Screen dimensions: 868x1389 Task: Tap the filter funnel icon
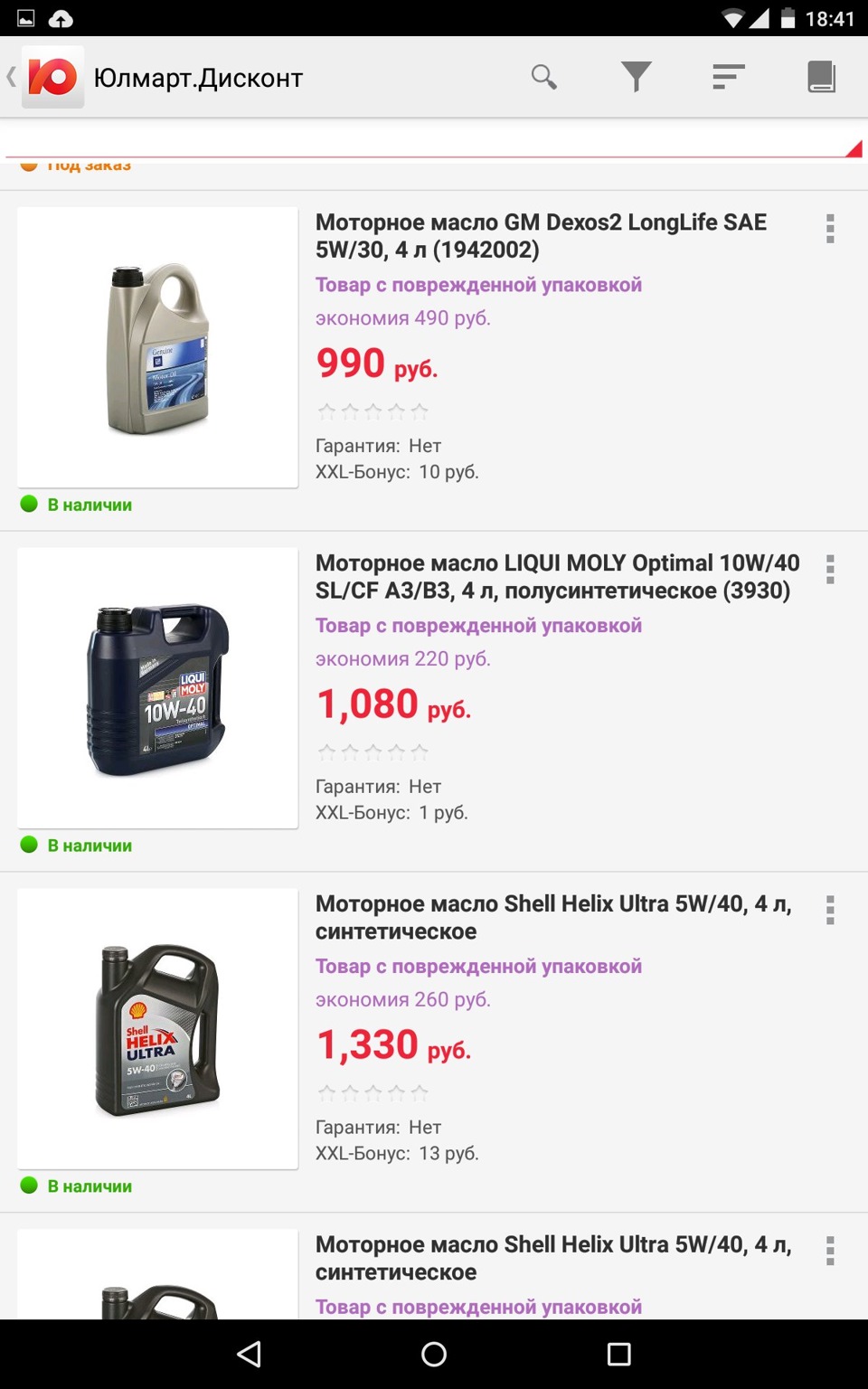click(637, 77)
